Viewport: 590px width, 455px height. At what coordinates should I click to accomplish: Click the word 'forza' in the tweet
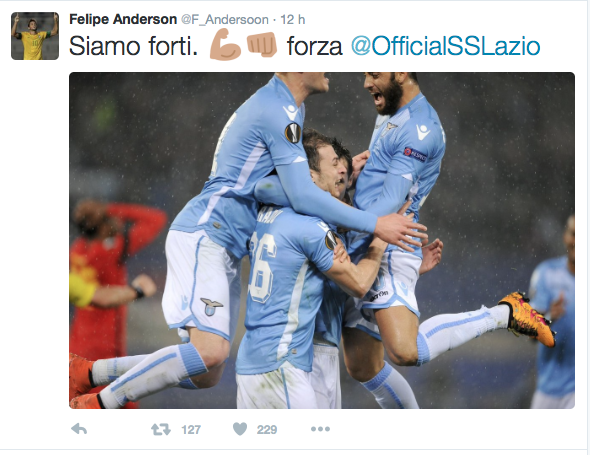pyautogui.click(x=315, y=47)
